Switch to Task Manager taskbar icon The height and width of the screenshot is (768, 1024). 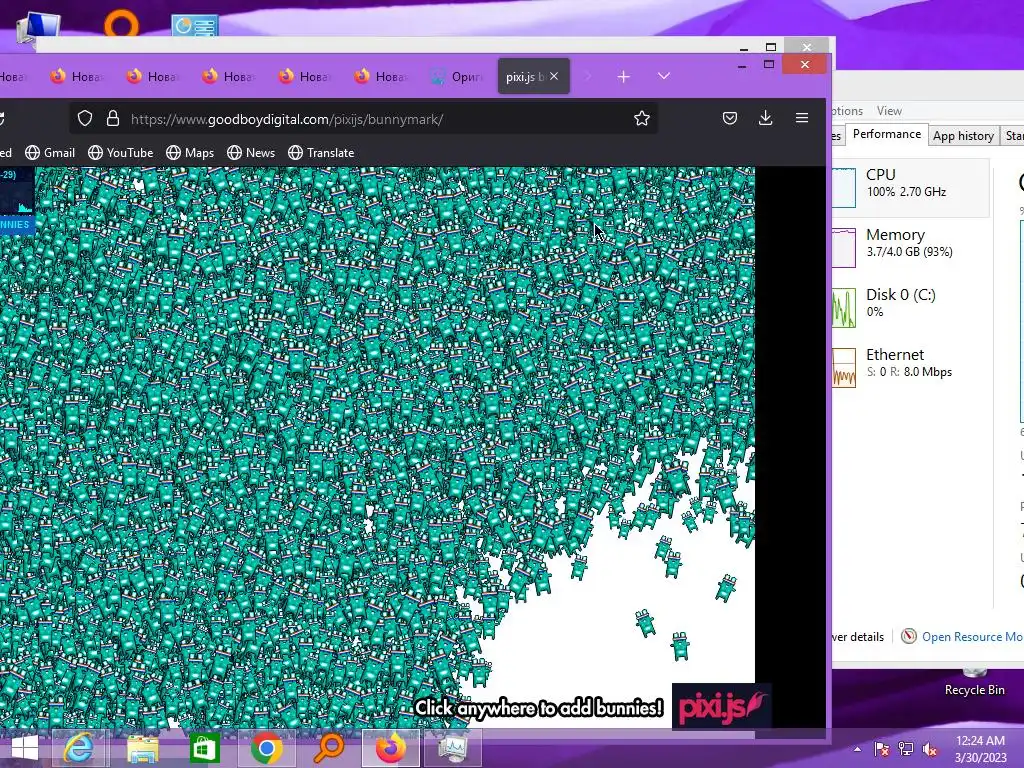[x=453, y=748]
